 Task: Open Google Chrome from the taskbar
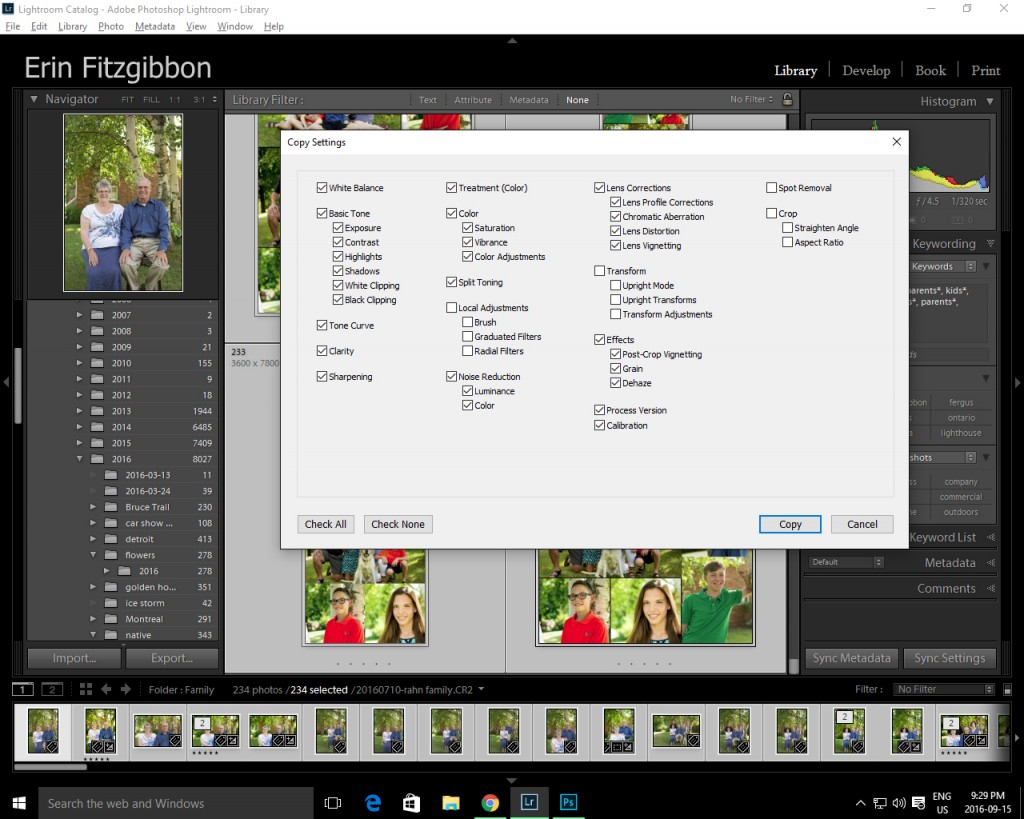point(490,803)
